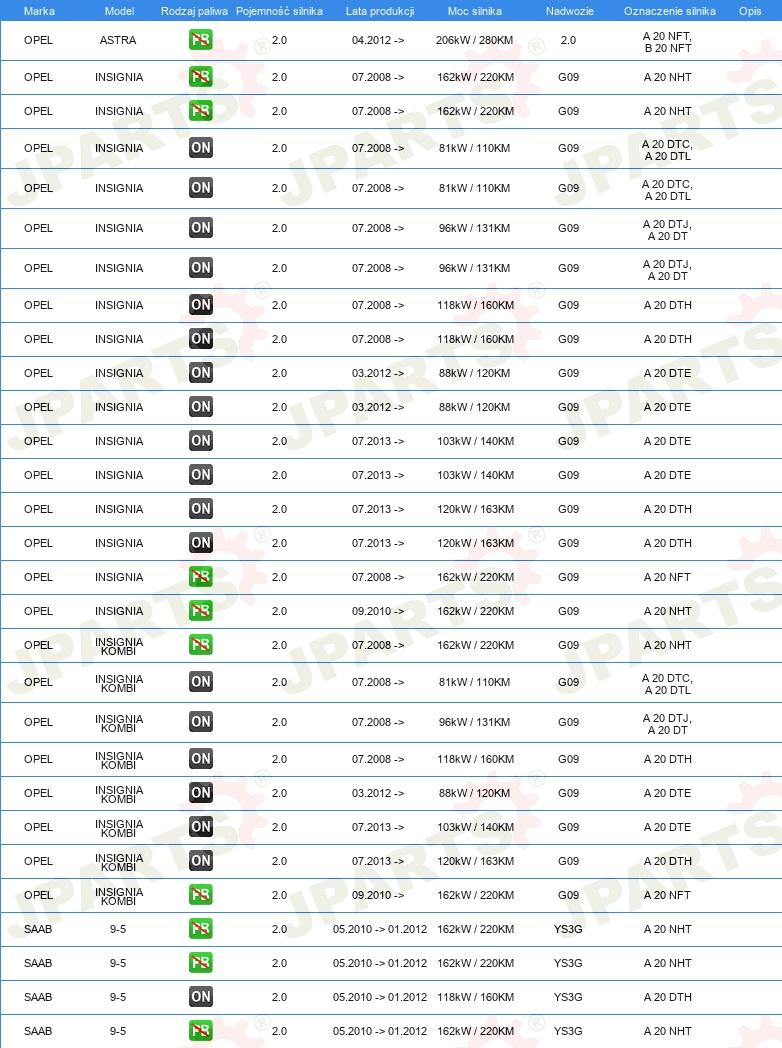Click the ON diesel icon in the INSIGNIA KOMBI 88kW row
Viewport: 782px width, 1048px height.
[201, 793]
